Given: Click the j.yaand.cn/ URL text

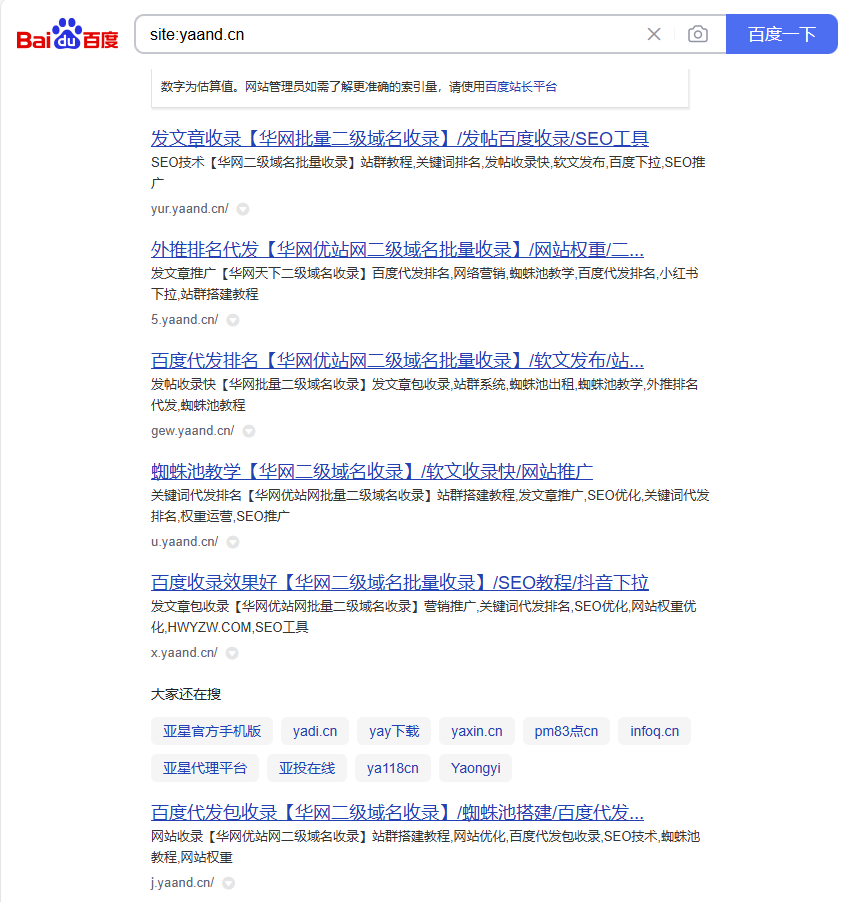Looking at the screenshot, I should coord(182,882).
